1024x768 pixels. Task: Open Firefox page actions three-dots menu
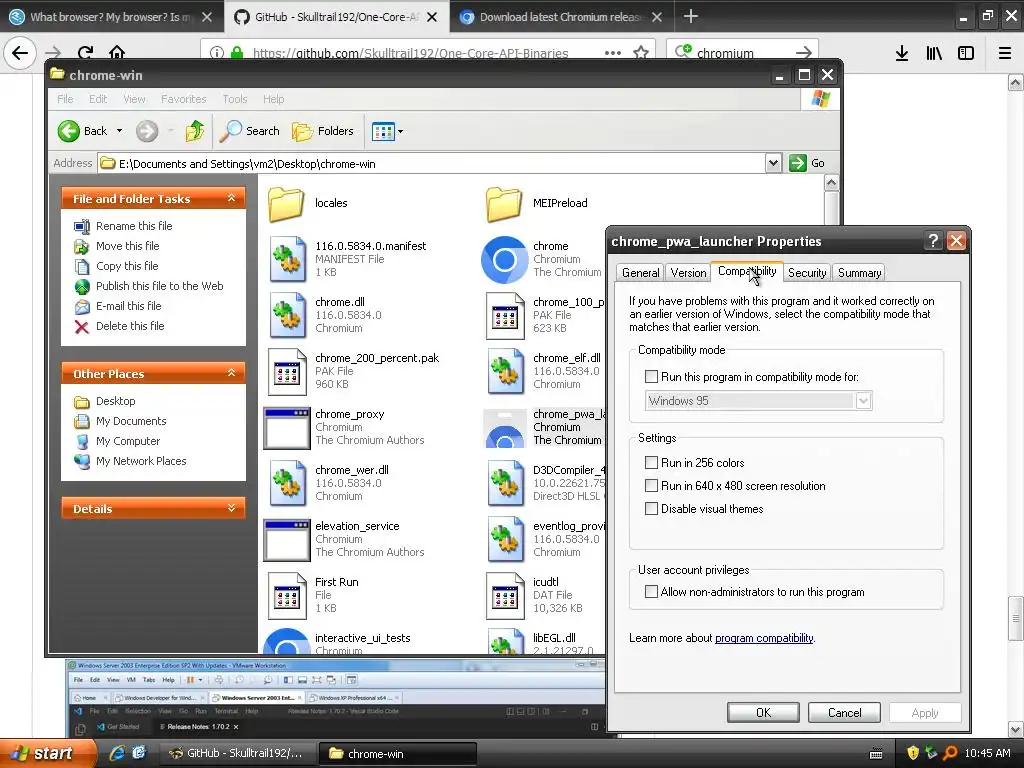[x=613, y=53]
